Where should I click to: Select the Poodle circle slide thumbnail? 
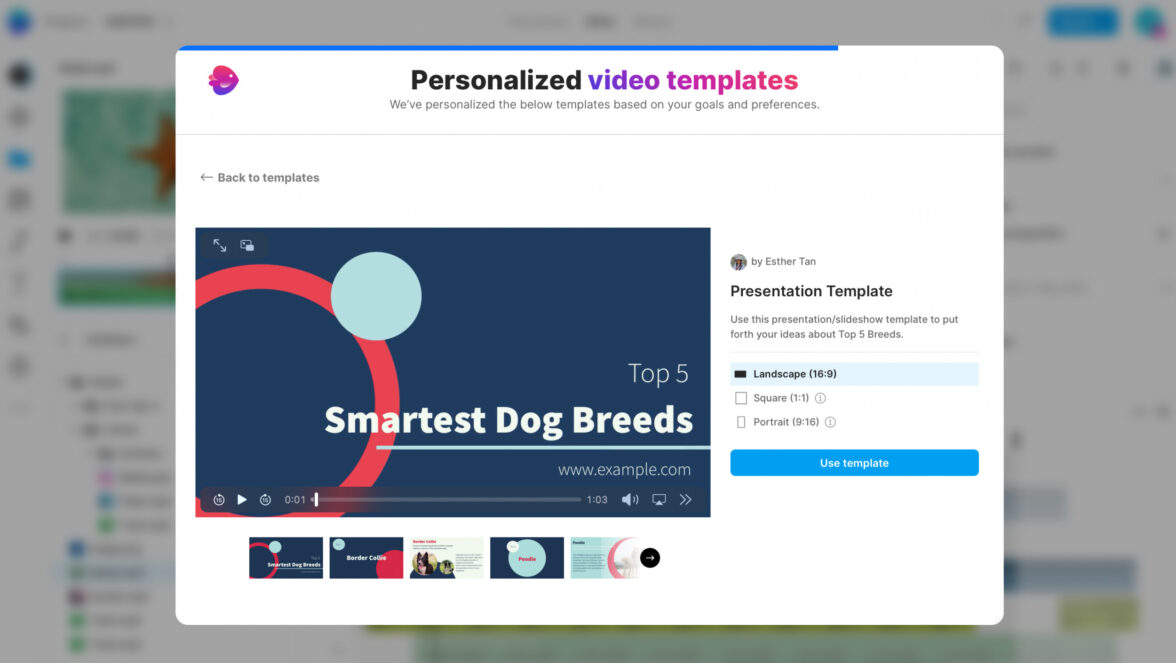coord(526,558)
